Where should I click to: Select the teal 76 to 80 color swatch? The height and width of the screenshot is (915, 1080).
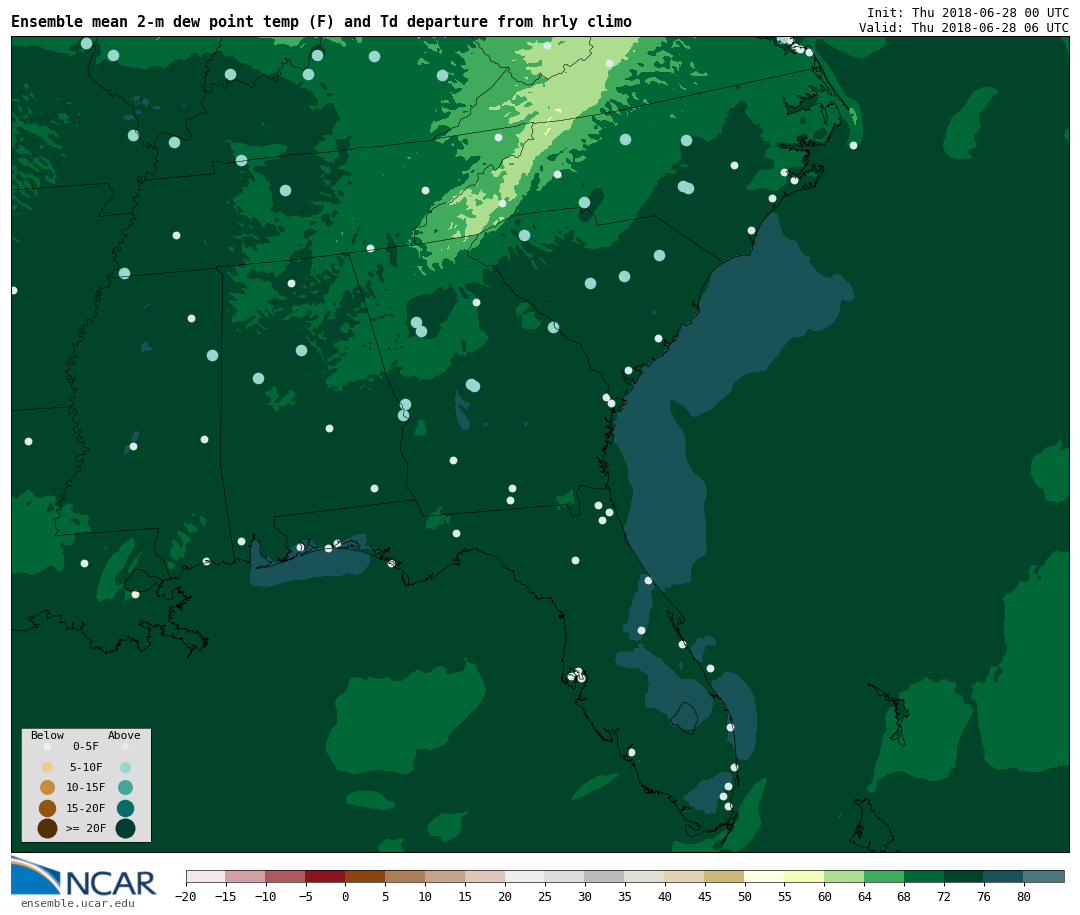[x=1004, y=876]
